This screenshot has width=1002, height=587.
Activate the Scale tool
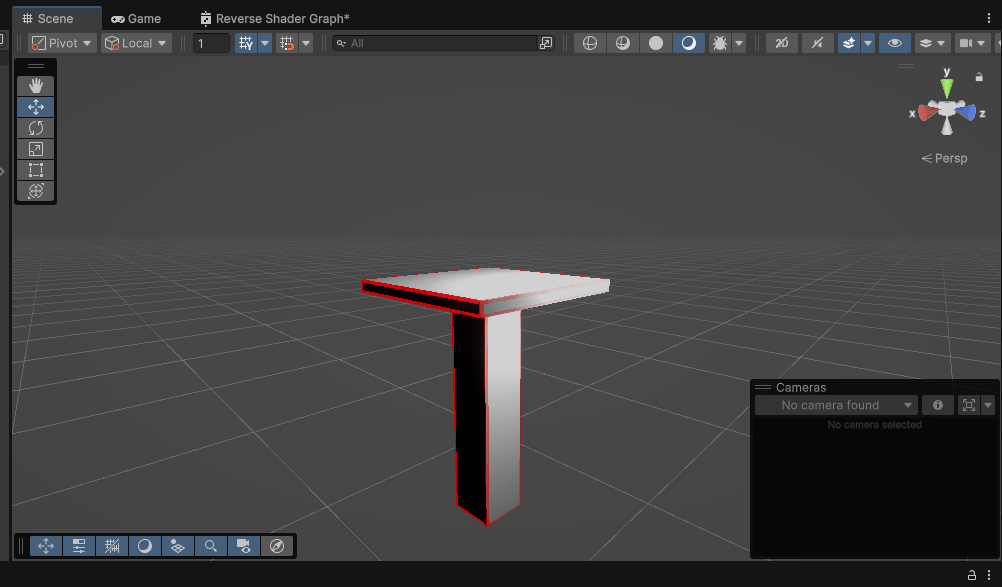coord(35,148)
